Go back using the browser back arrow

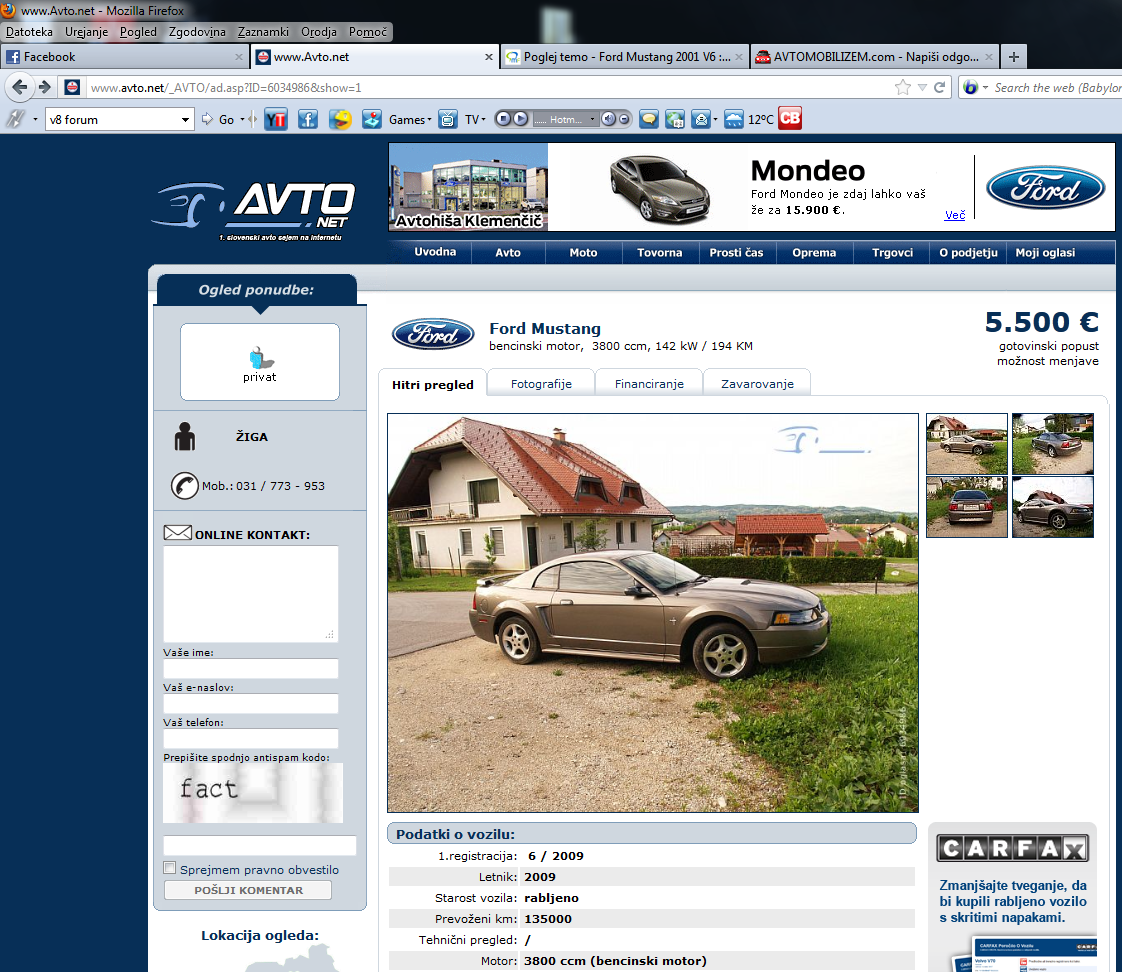pyautogui.click(x=19, y=87)
